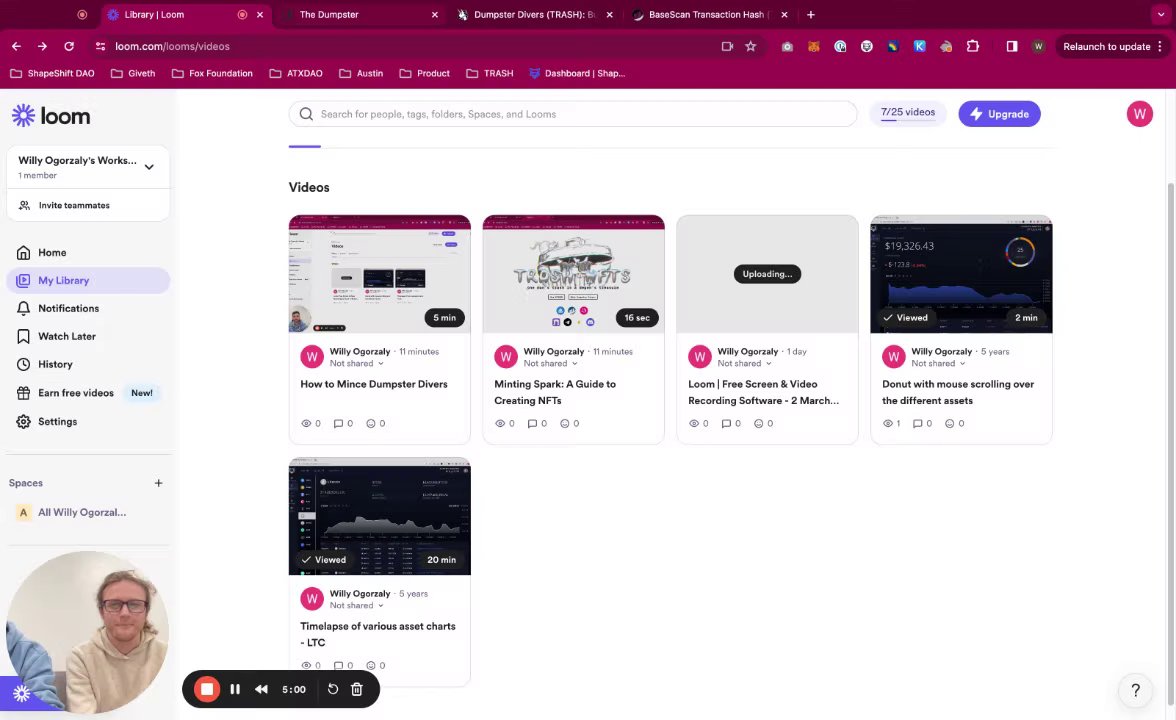This screenshot has width=1176, height=720.
Task: Delete the current recording
Action: [x=357, y=689]
